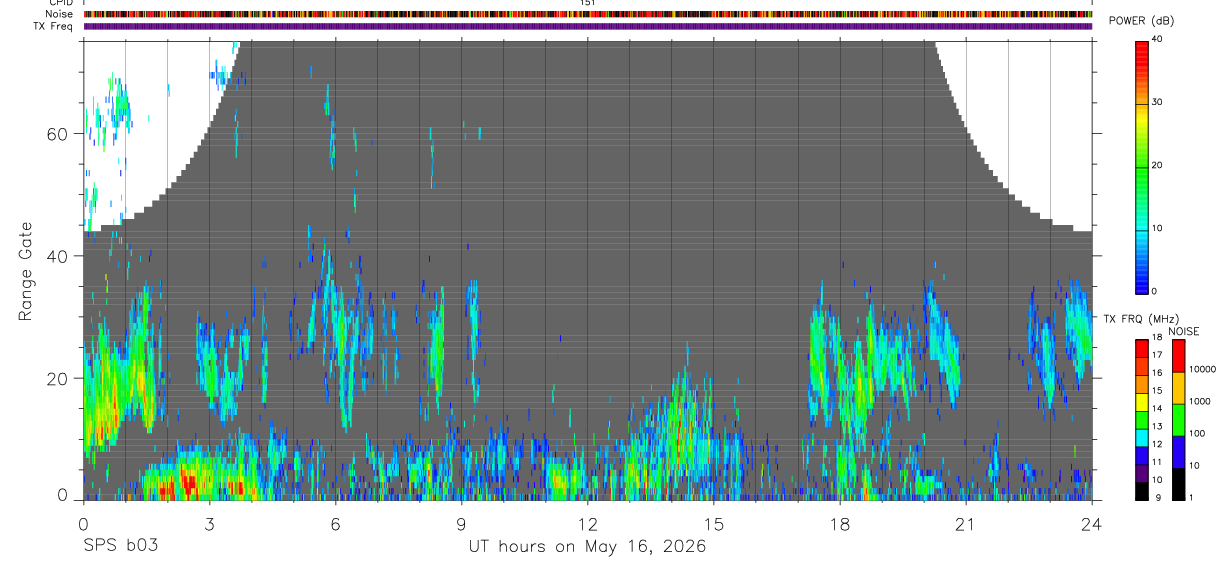Viewport: 1228px width, 567px height.
Task: Click the Range Gate 40 tick label
Action: pyautogui.click(x=57, y=256)
